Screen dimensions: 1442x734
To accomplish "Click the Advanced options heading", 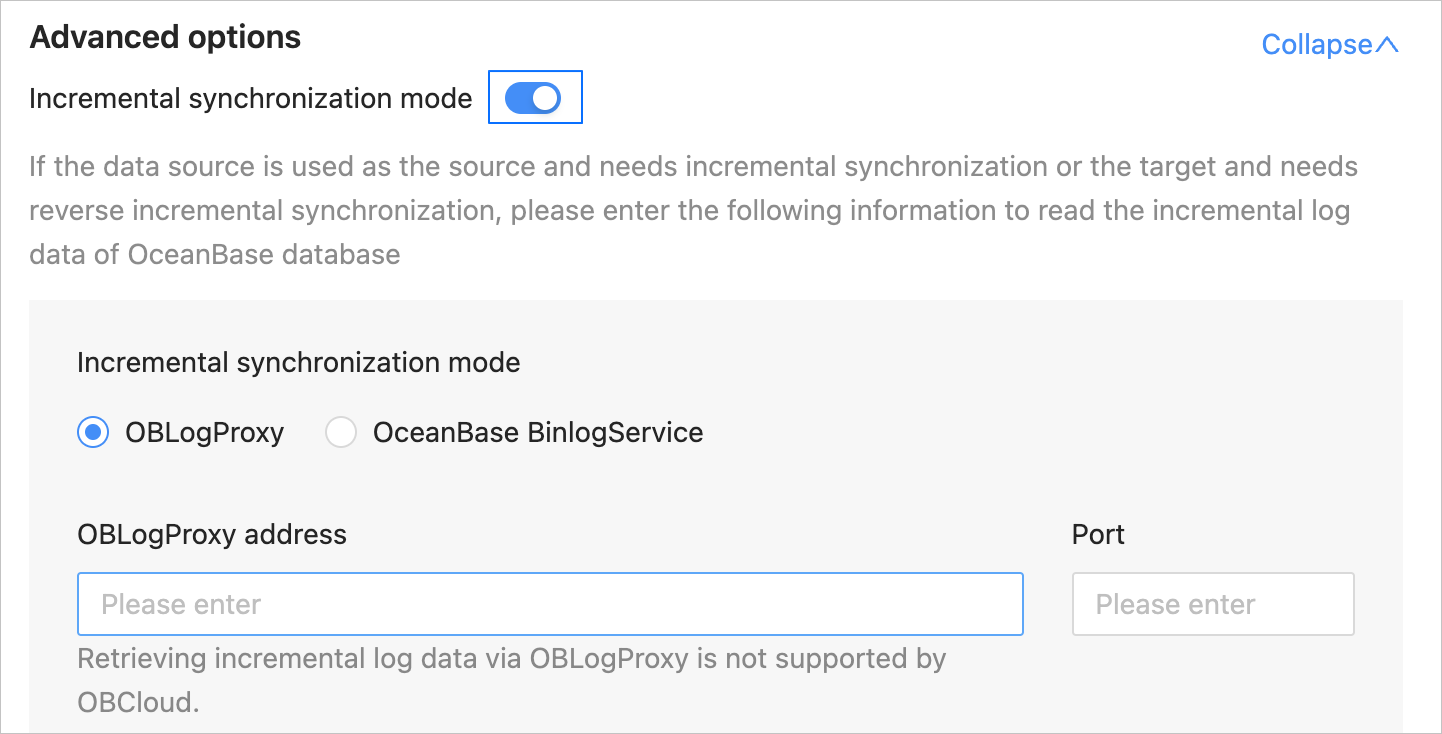I will (165, 37).
